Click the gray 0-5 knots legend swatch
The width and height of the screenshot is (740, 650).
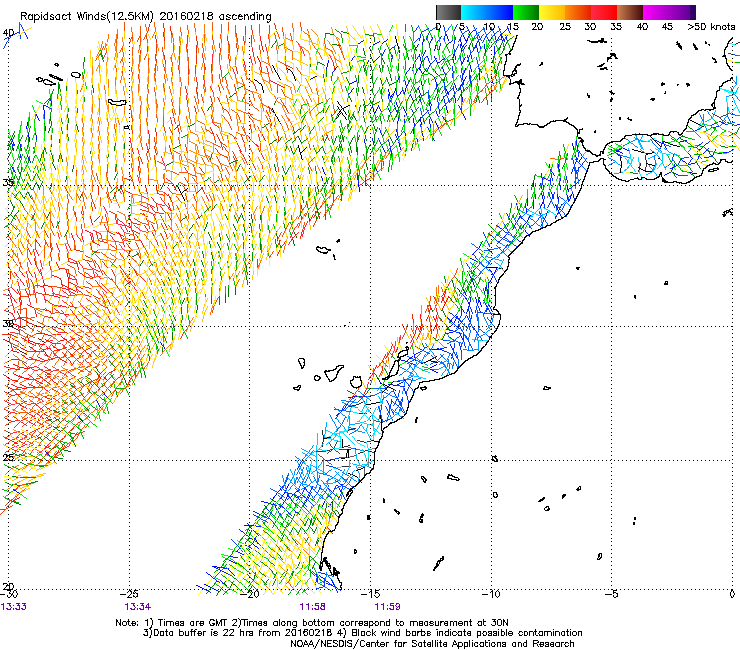point(448,12)
